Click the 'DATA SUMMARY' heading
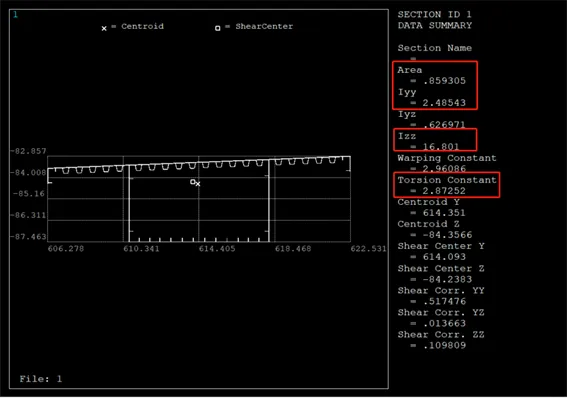Screen dimensions: 567x398 pos(435,25)
